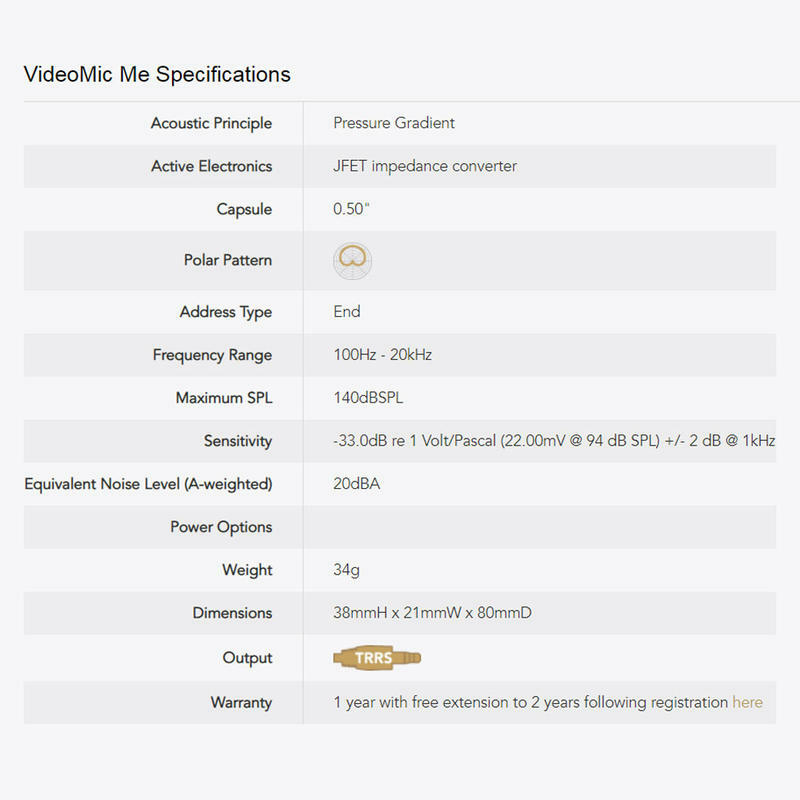Click JFET impedance converter text
This screenshot has height=800, width=800.
pos(425,166)
